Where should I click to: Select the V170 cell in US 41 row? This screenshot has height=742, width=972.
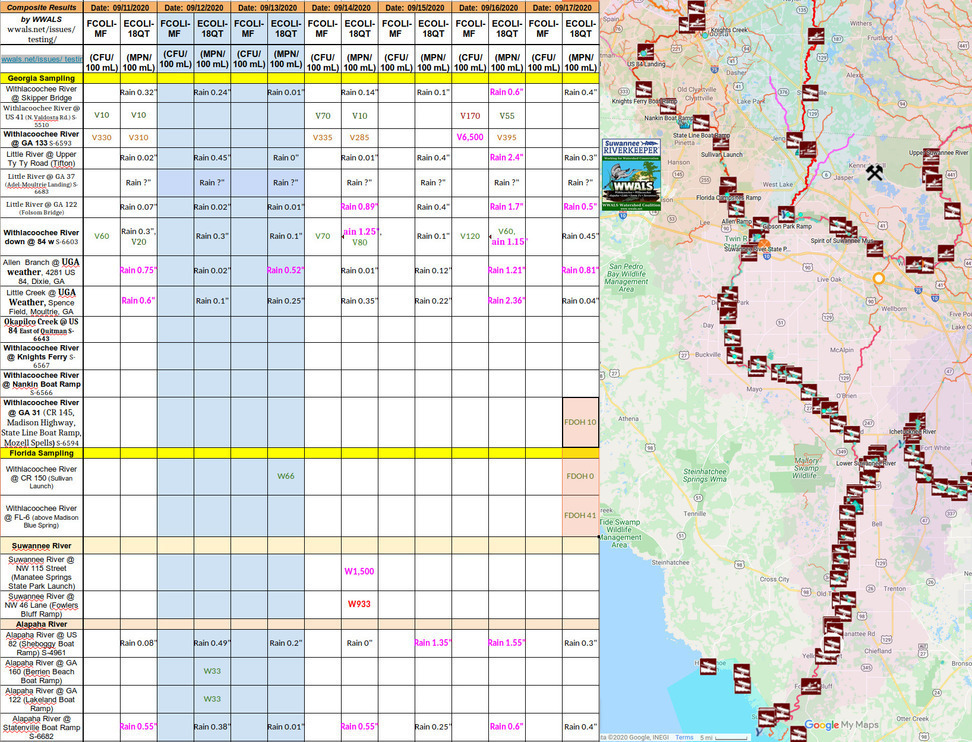[x=470, y=115]
